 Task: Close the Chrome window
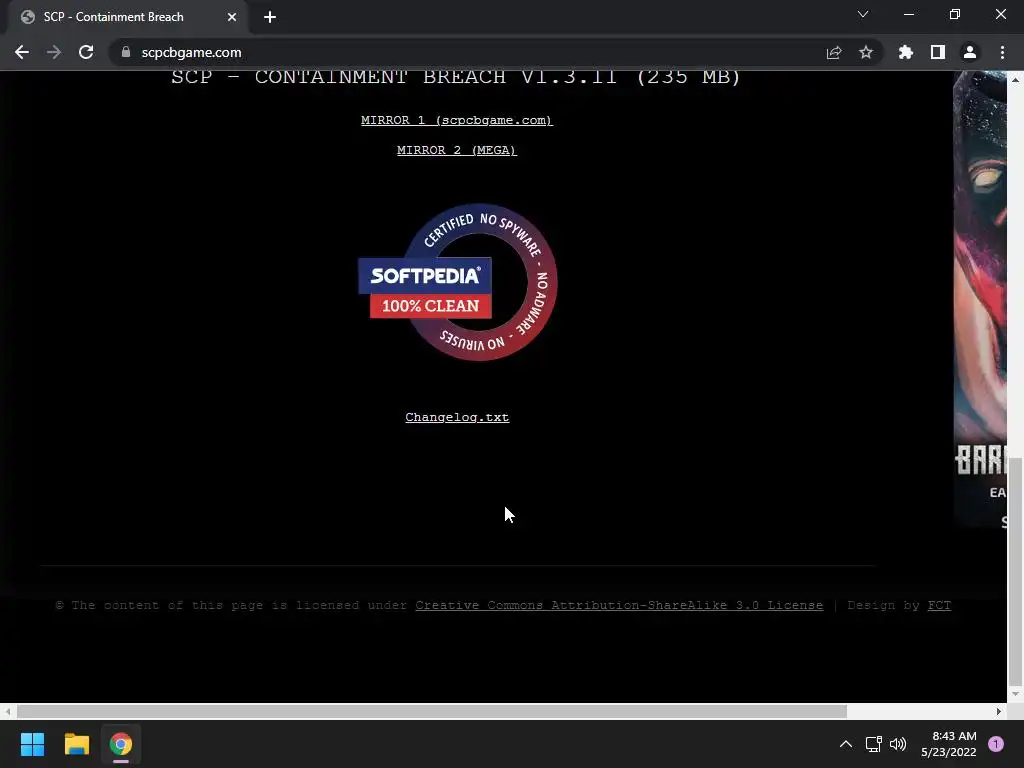tap(1000, 14)
